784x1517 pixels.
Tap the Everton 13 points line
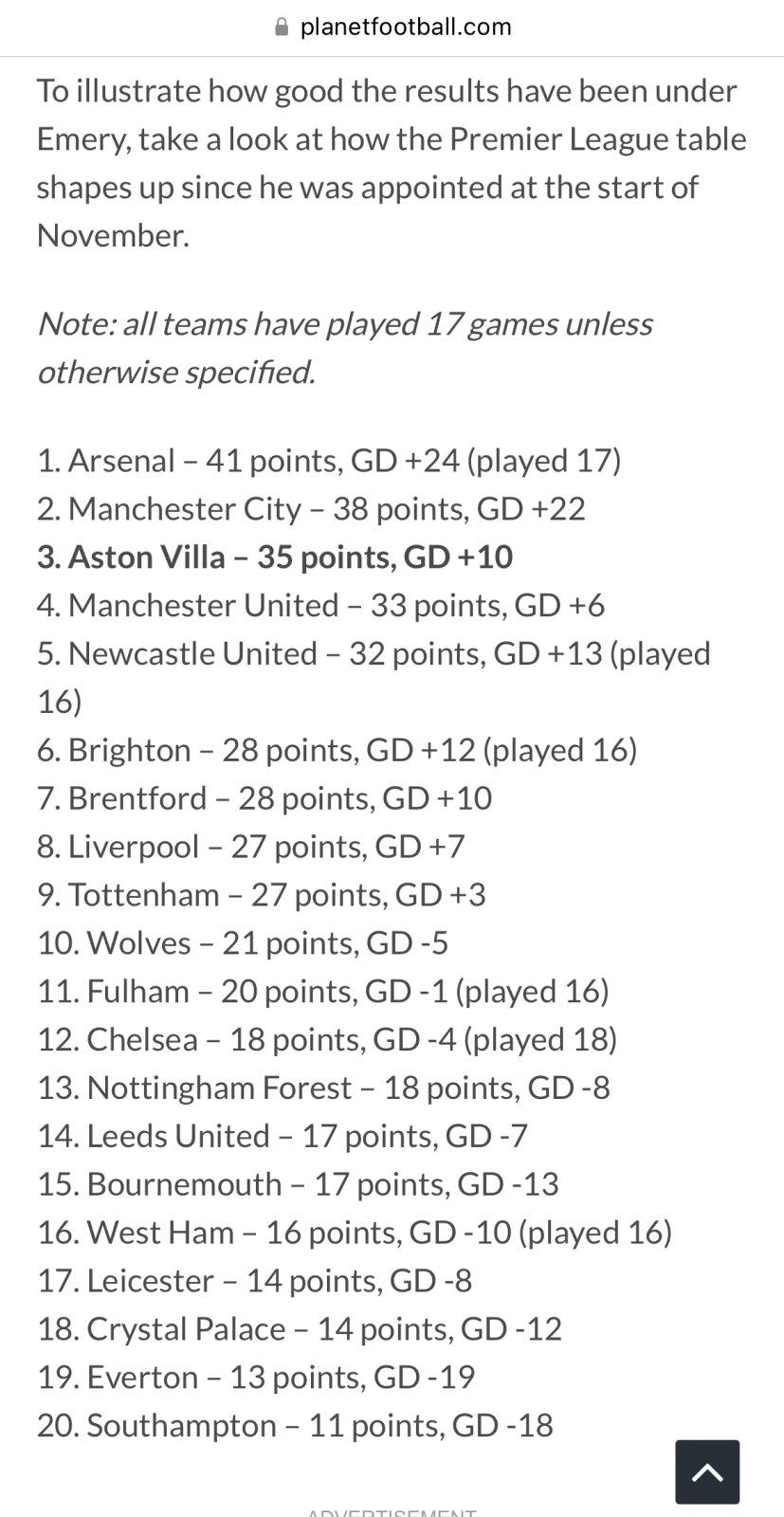click(256, 1379)
